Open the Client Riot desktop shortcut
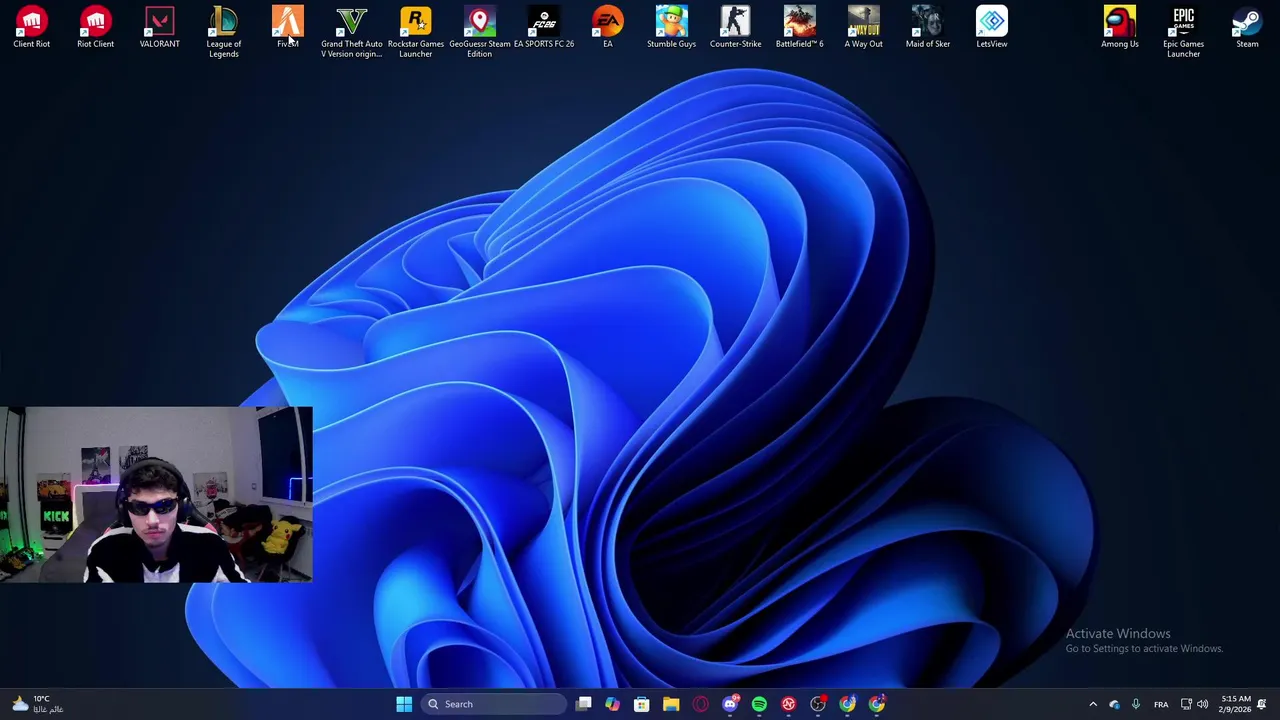 click(32, 27)
